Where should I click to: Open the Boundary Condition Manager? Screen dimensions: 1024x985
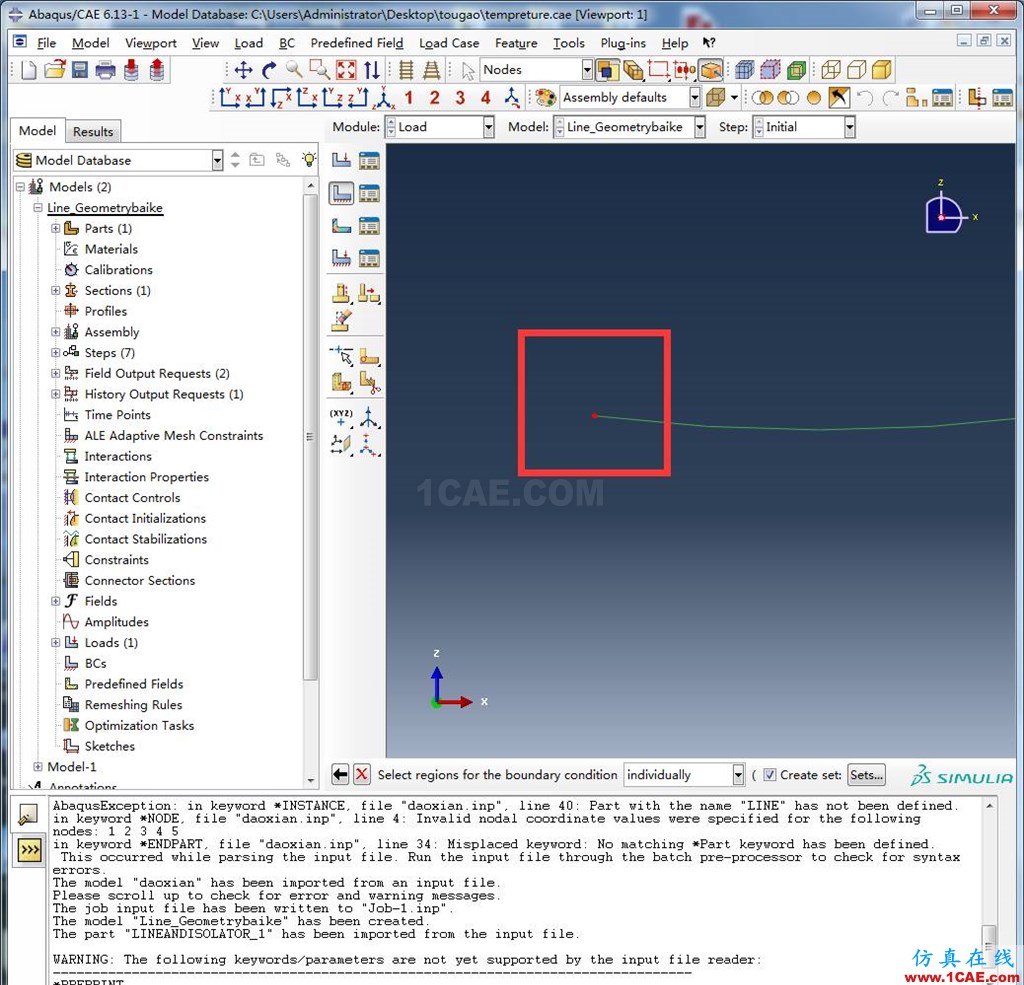coord(369,193)
